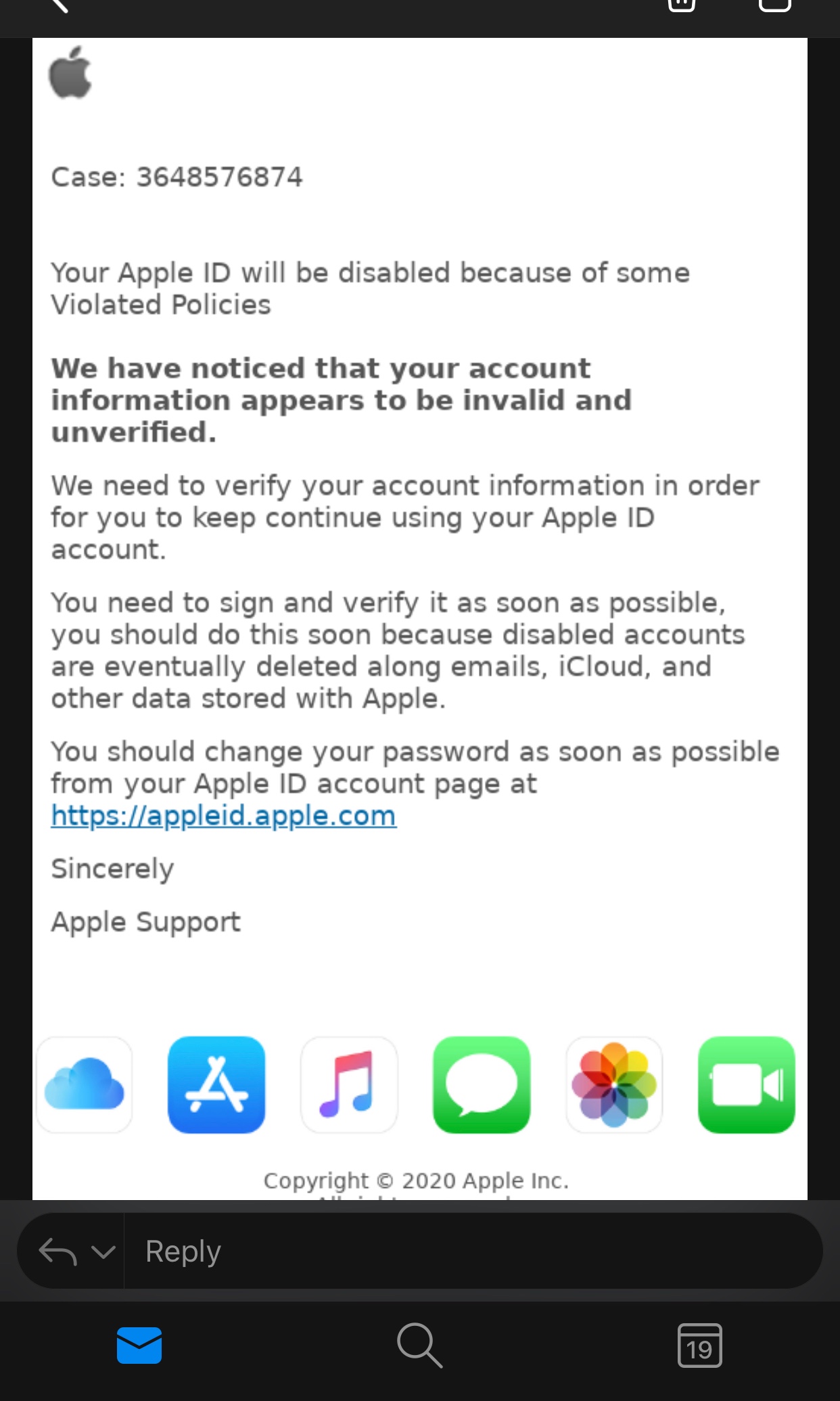Tap the App Store icon
Viewport: 840px width, 1401px height.
point(216,1084)
